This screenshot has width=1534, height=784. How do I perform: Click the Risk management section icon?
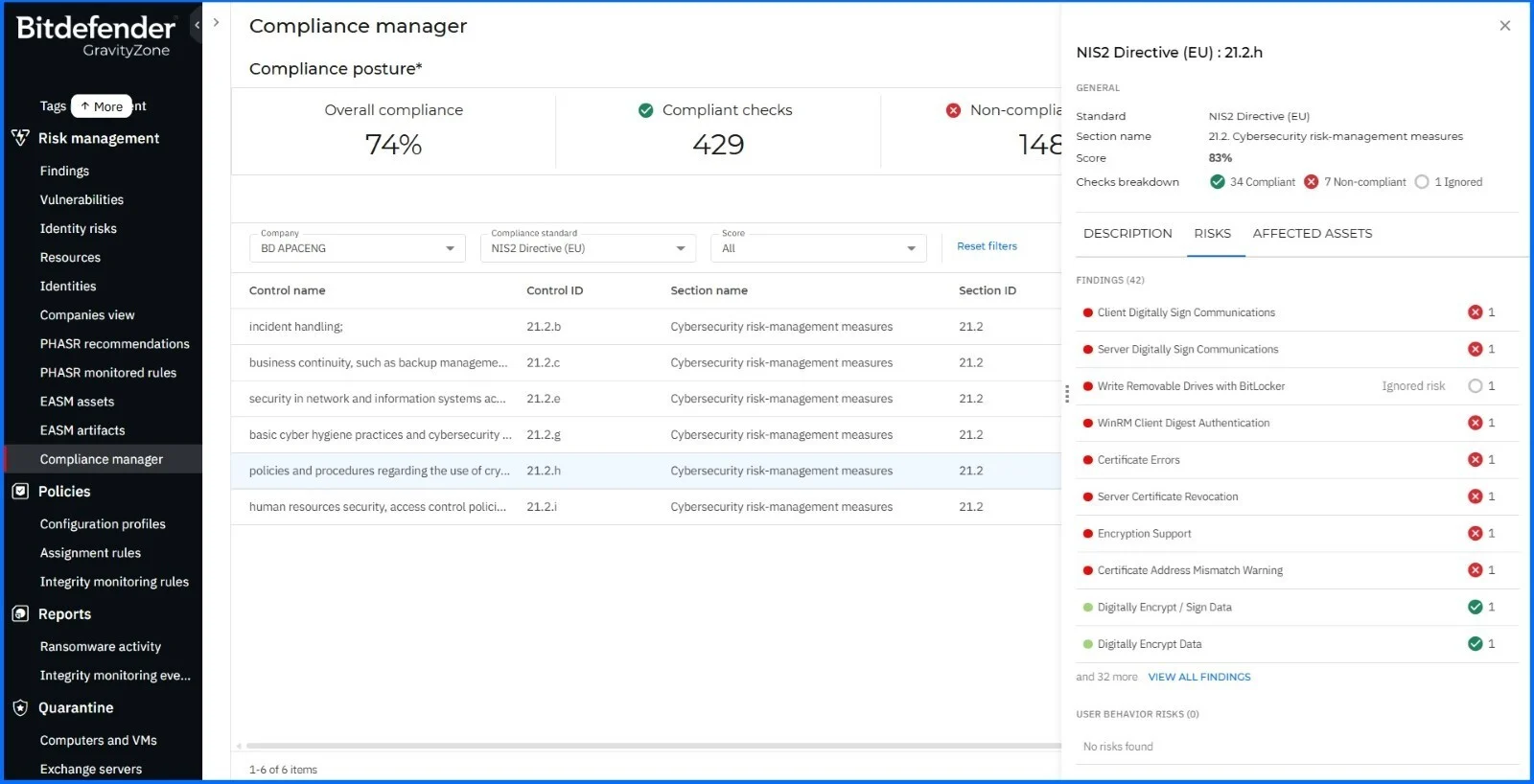click(20, 138)
